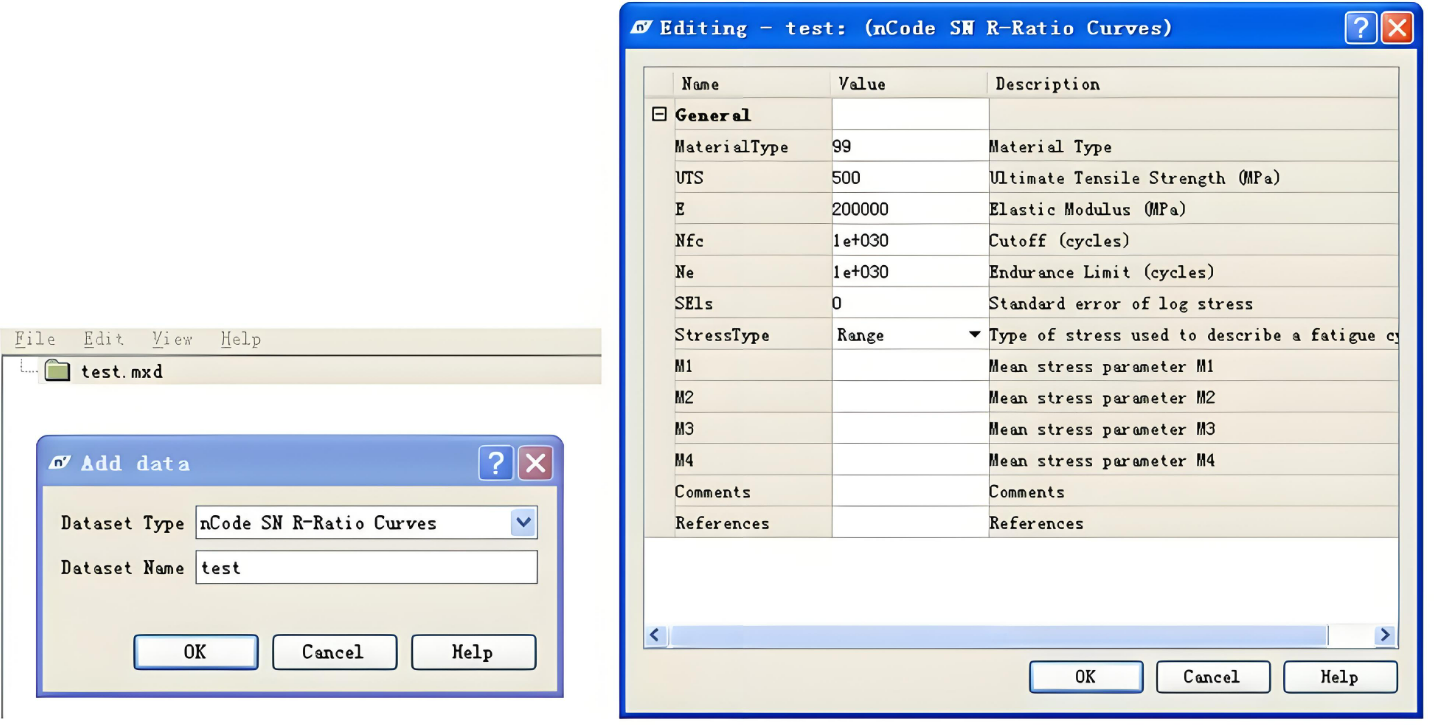The width and height of the screenshot is (1437, 727).
Task: Select the test.mxd tree item
Action: [121, 372]
